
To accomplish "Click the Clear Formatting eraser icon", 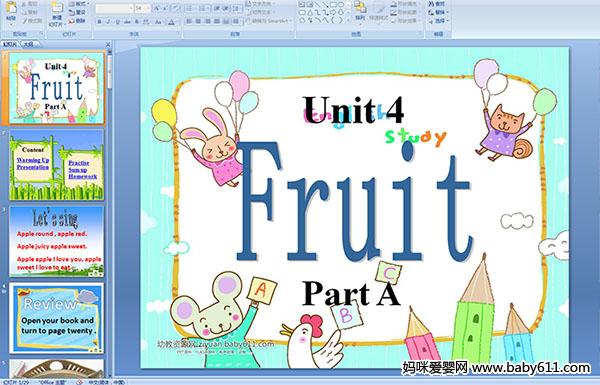I will [175, 8].
